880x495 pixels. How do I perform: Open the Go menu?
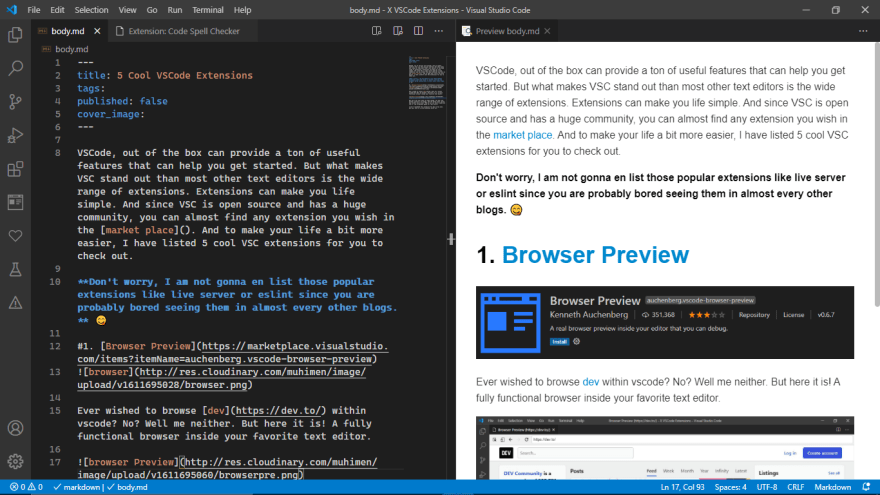tap(152, 10)
